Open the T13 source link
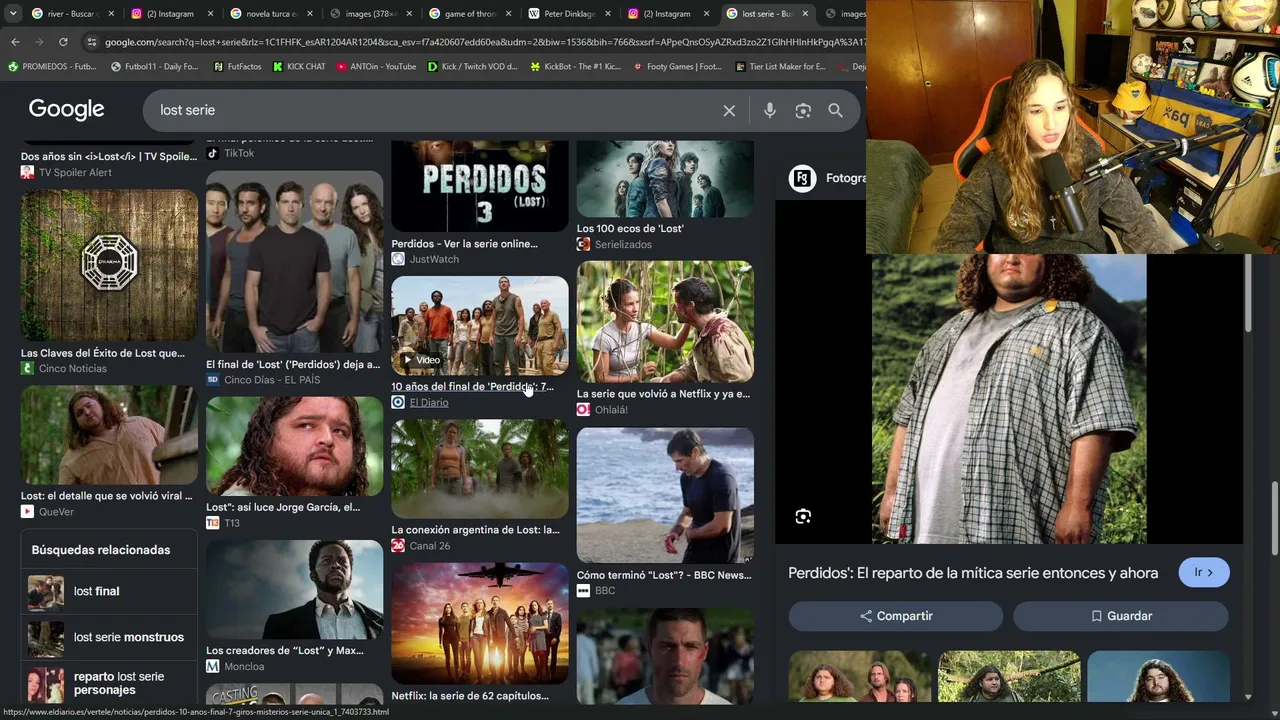The image size is (1280, 720). point(223,523)
